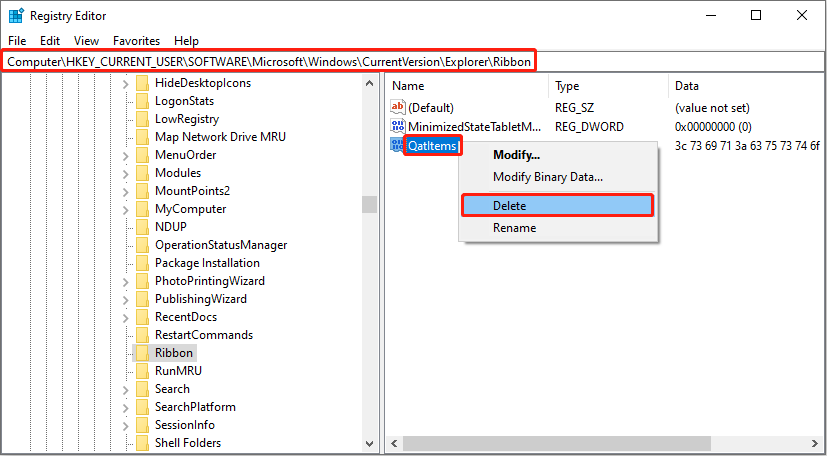827x456 pixels.
Task: Expand the Search key
Action: coord(126,389)
